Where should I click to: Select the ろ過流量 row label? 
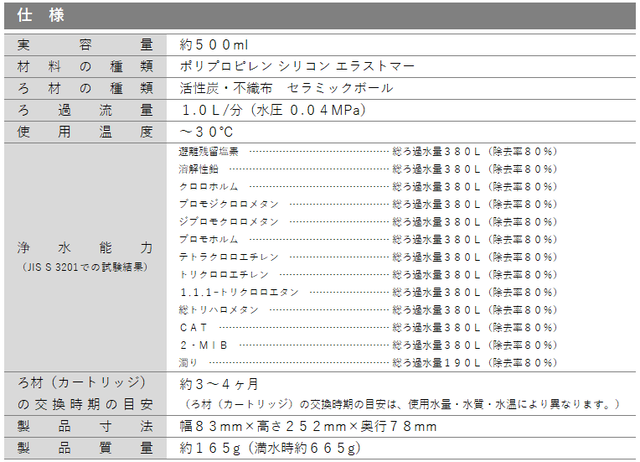coord(85,110)
